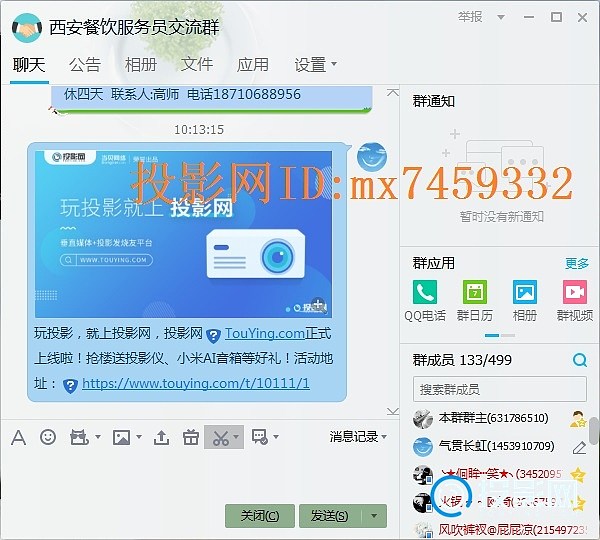Minimize the group chat window
The image size is (600, 540).
click(529, 17)
